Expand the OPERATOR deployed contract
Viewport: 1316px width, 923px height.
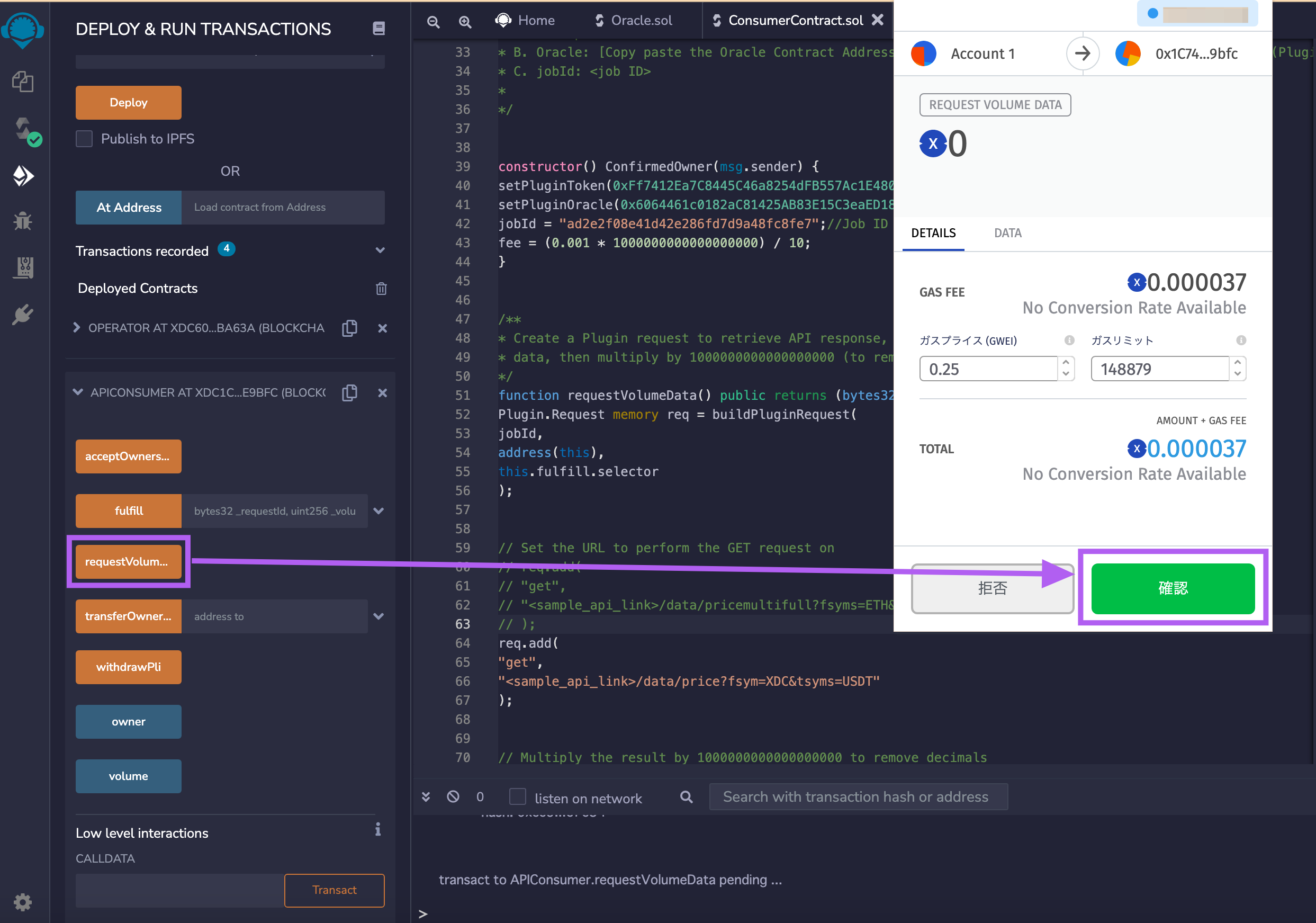77,327
